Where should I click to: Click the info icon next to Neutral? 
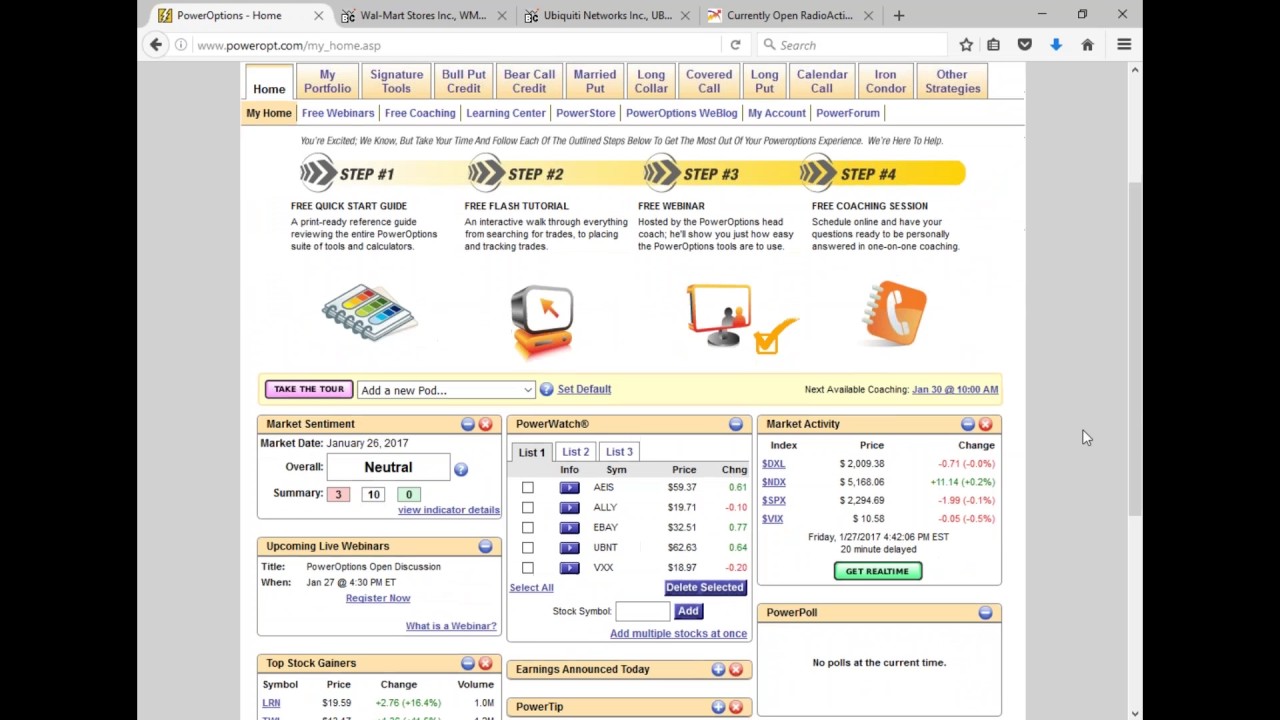pos(461,469)
